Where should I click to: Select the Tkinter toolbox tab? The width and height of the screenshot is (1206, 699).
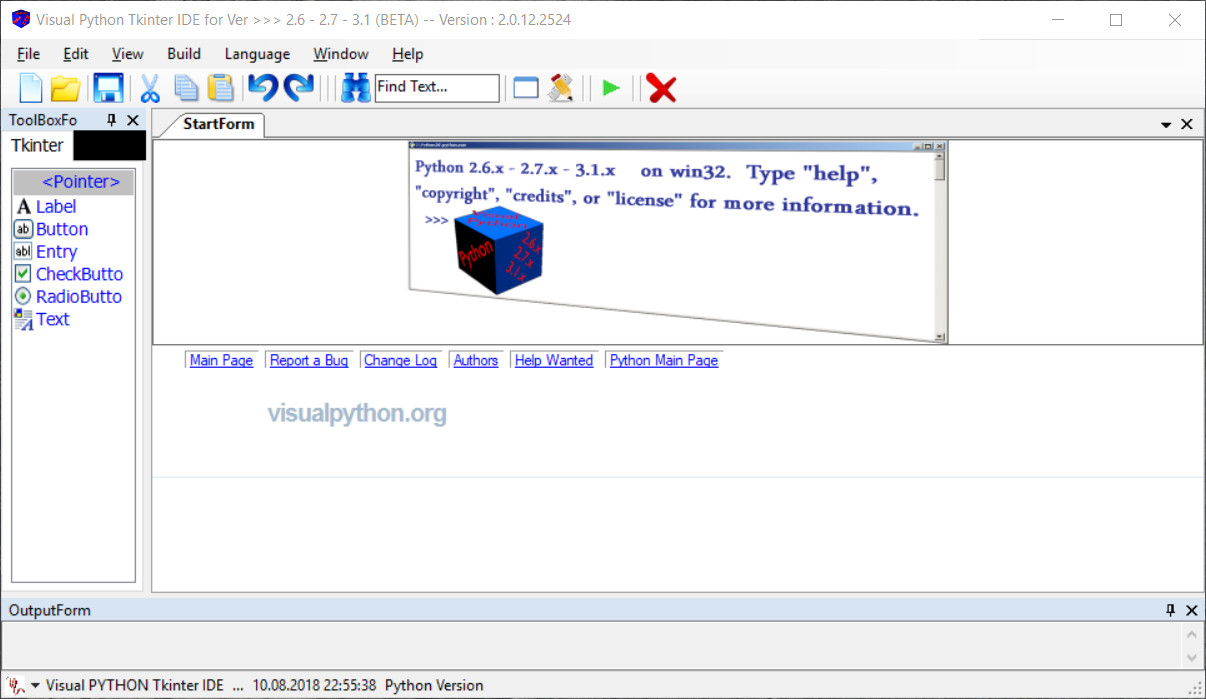(x=37, y=145)
